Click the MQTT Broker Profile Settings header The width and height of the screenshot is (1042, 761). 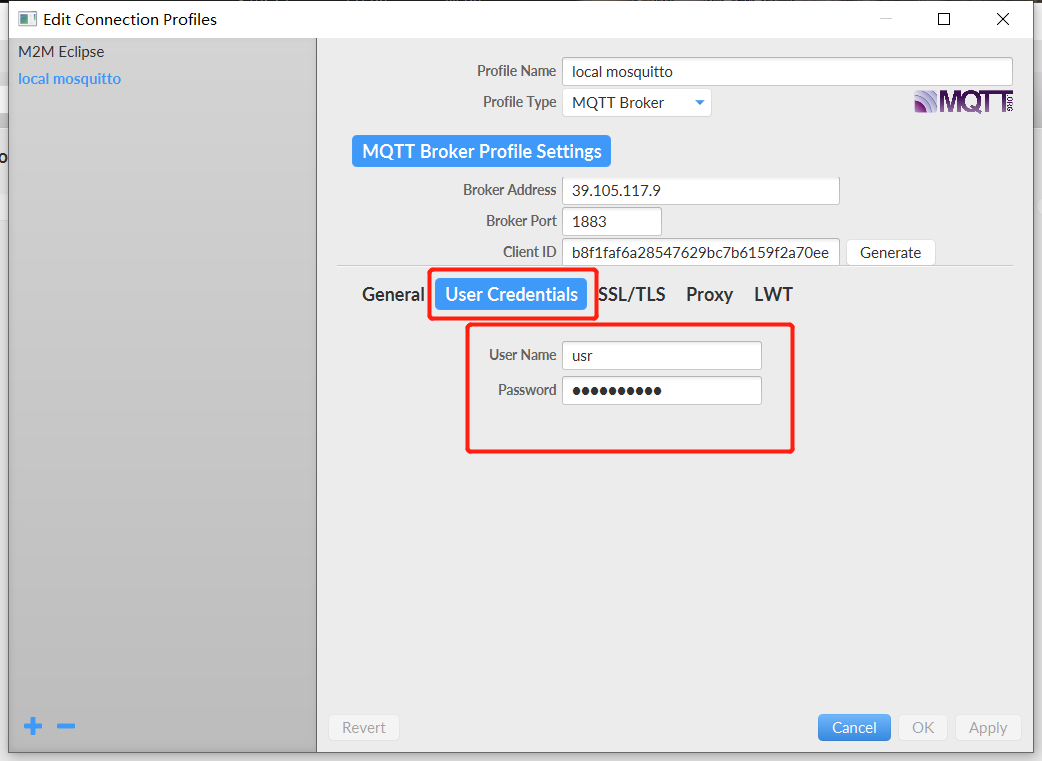(x=481, y=152)
